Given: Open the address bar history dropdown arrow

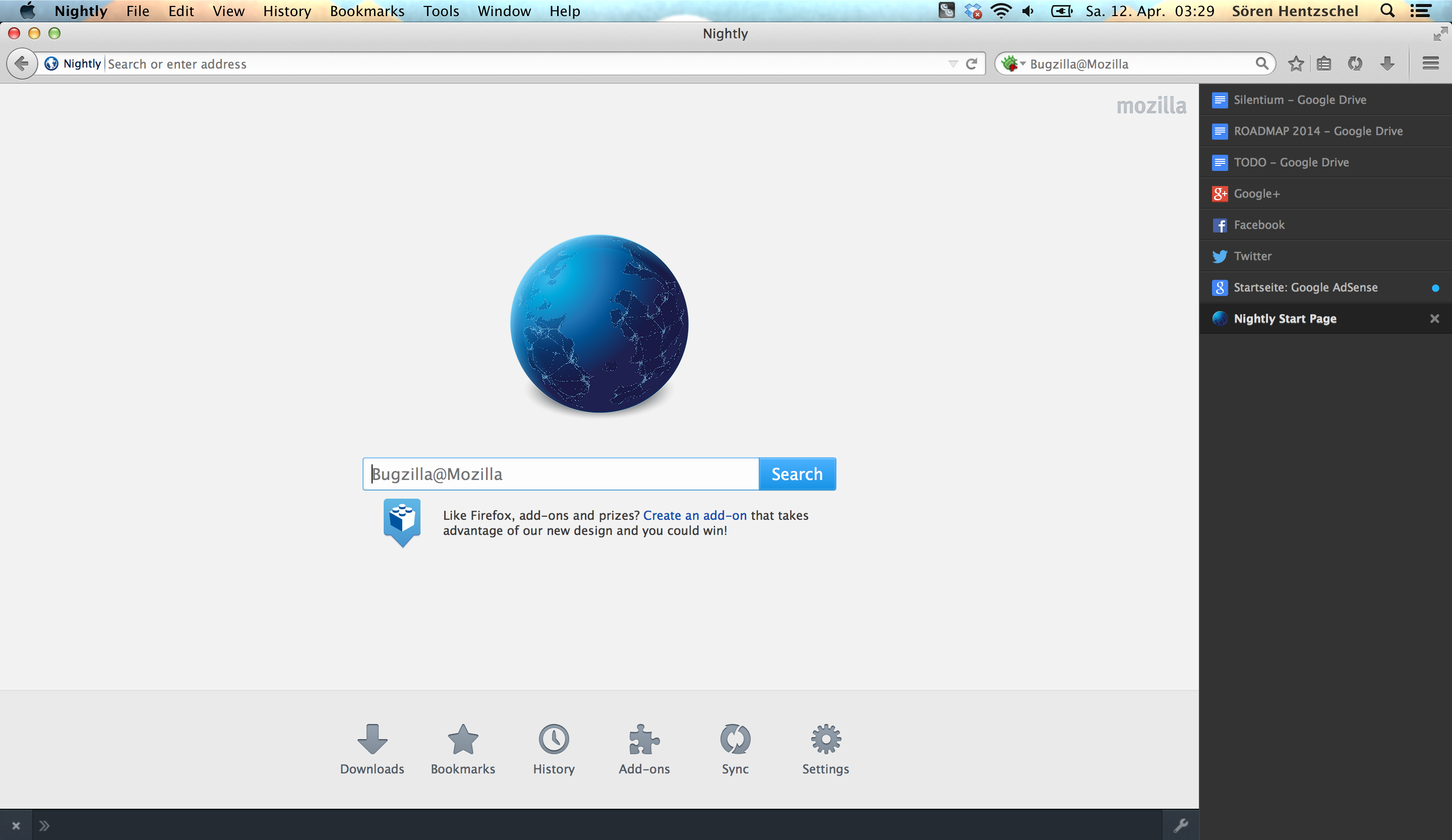Looking at the screenshot, I should [952, 64].
